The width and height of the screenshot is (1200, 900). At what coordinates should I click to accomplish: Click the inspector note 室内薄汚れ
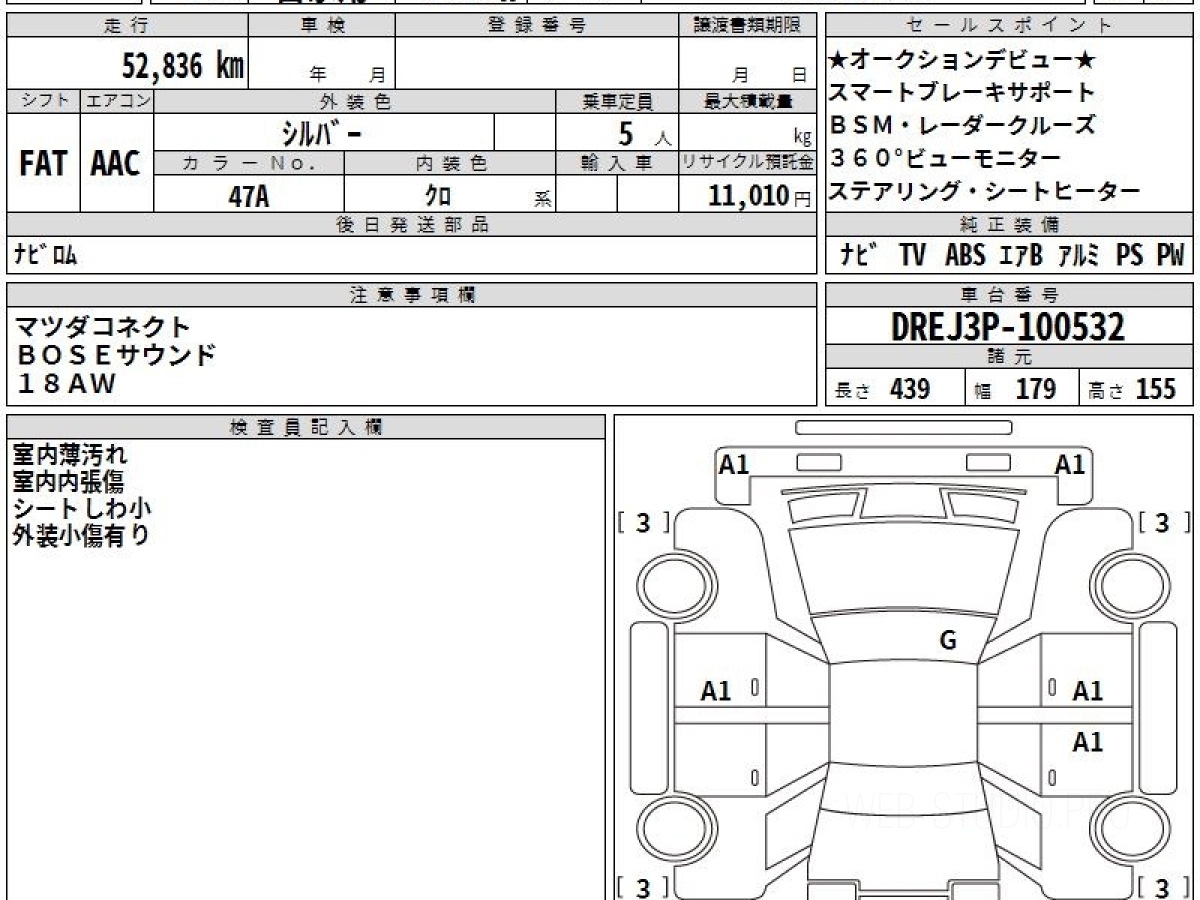coord(70,455)
